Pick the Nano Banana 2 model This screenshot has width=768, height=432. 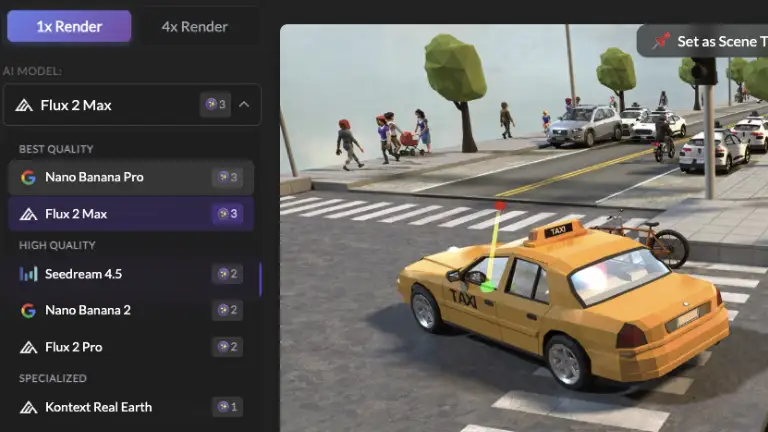pyautogui.click(x=131, y=310)
